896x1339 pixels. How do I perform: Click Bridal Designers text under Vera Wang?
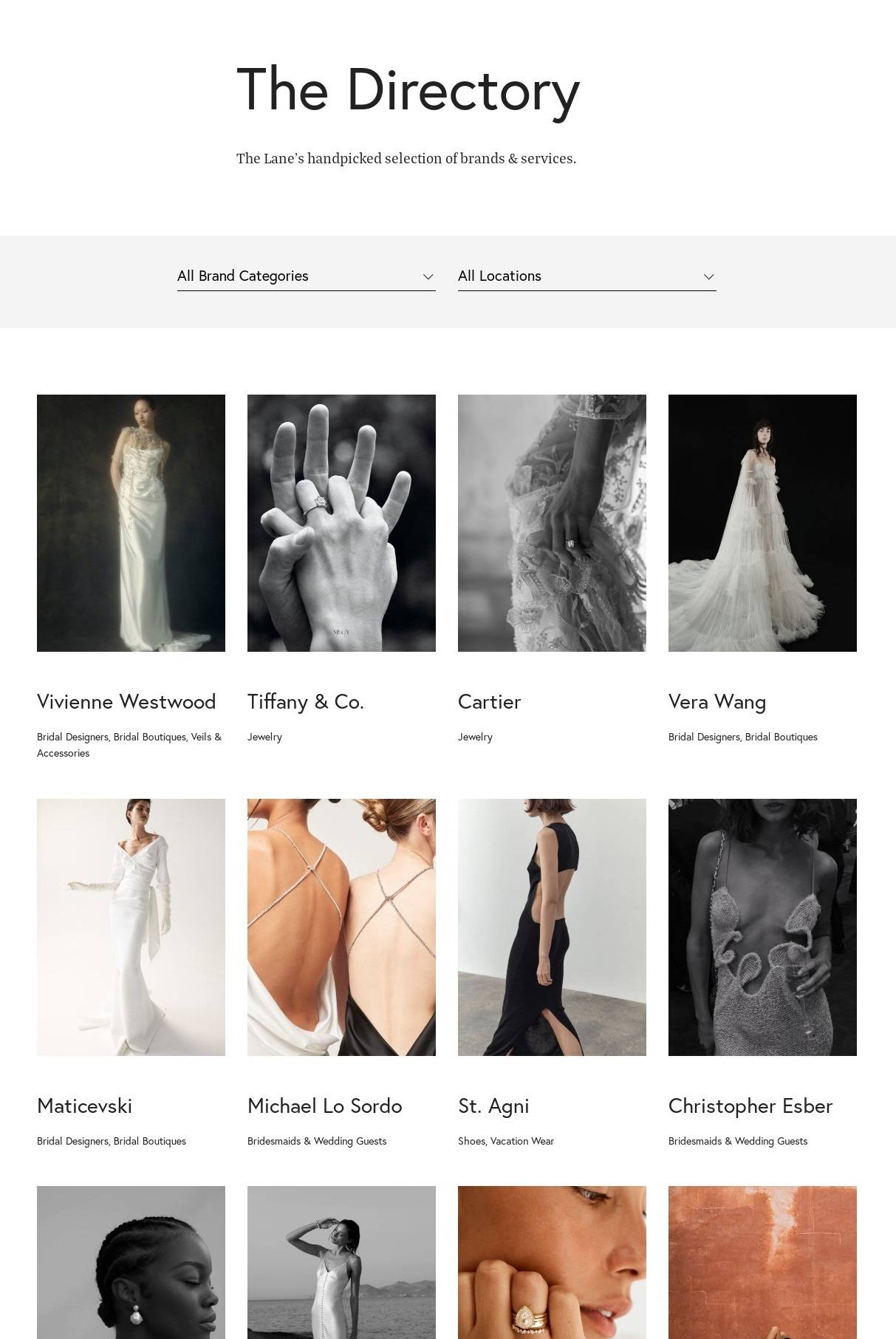tap(743, 737)
